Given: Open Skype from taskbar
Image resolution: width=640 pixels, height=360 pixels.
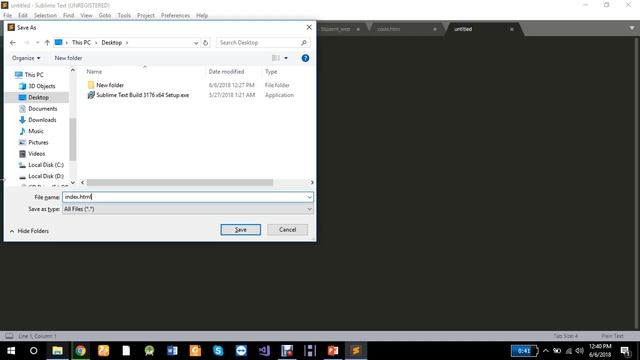Looking at the screenshot, I should tap(218, 351).
